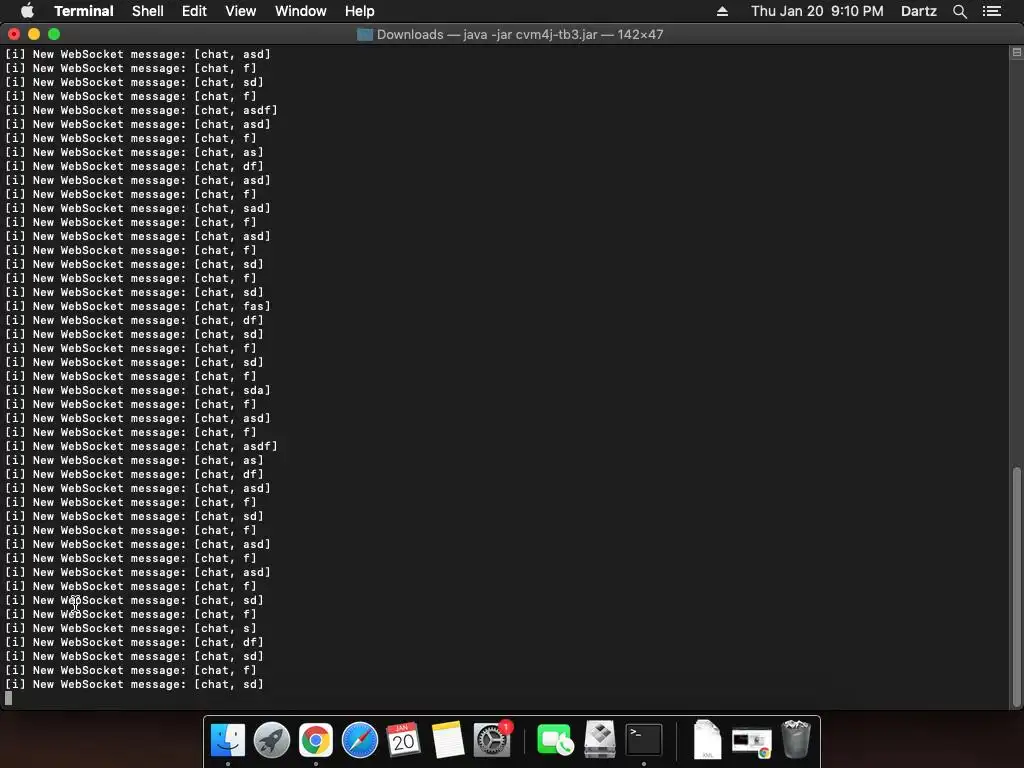
Task: Open the View menu
Action: click(x=240, y=11)
